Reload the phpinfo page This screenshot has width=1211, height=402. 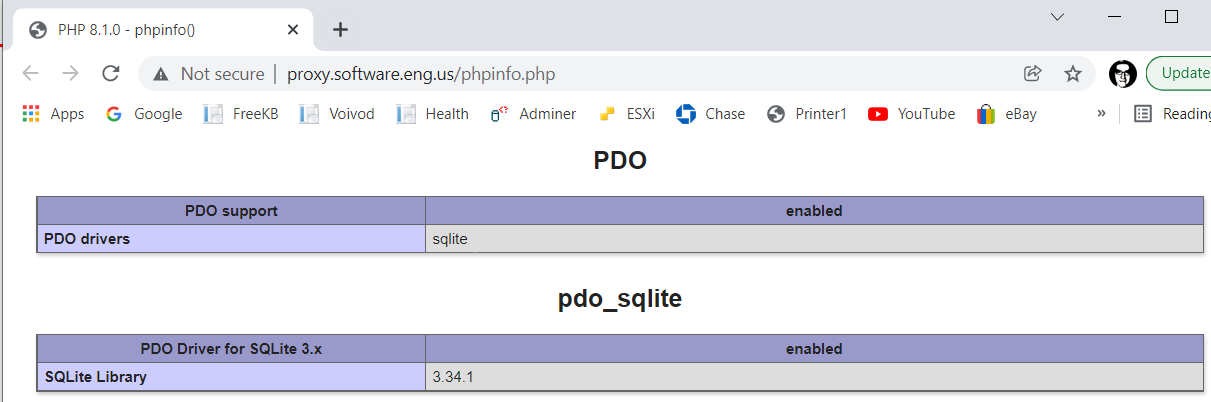point(111,73)
